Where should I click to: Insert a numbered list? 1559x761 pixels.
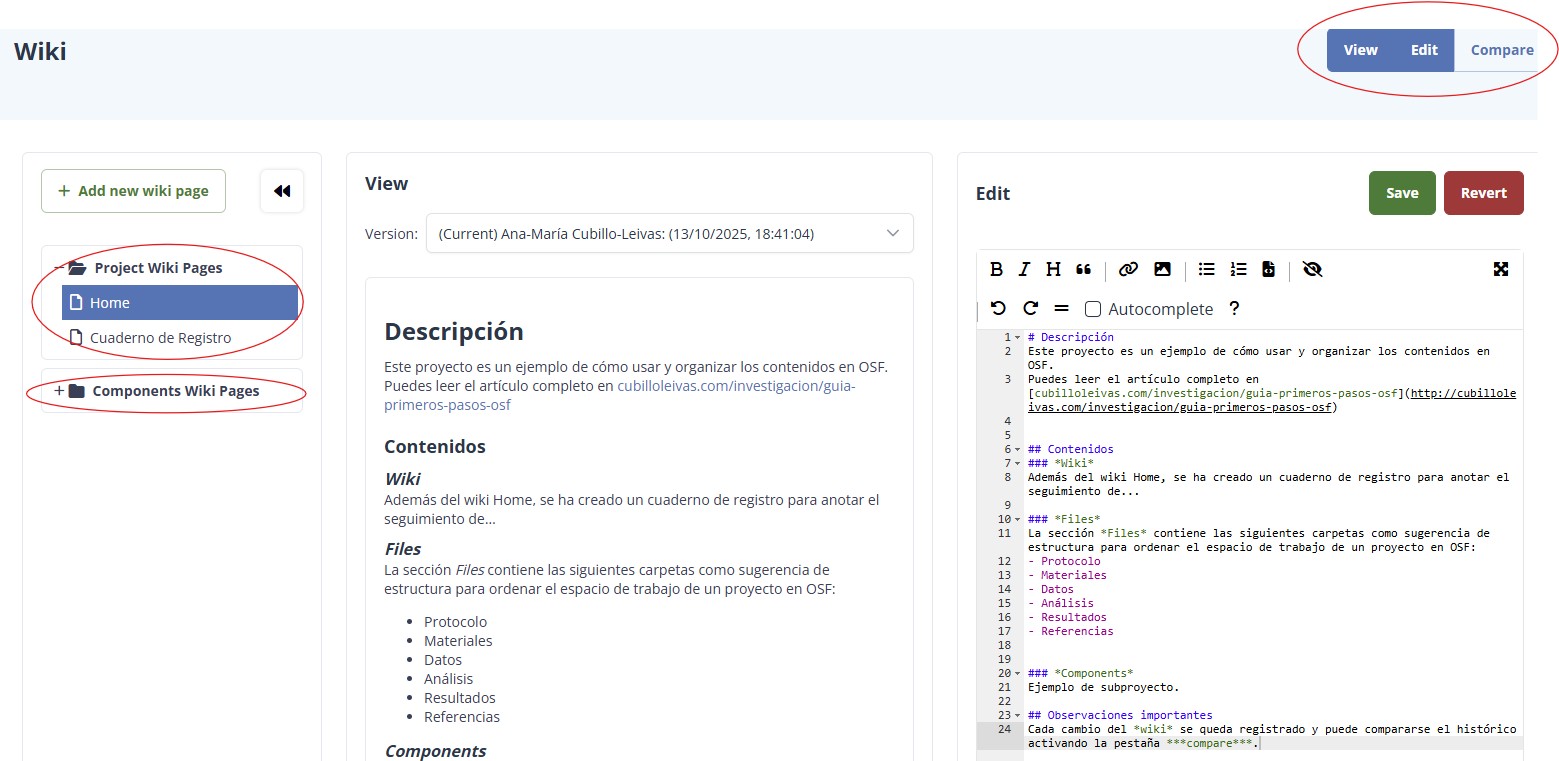coord(1238,269)
